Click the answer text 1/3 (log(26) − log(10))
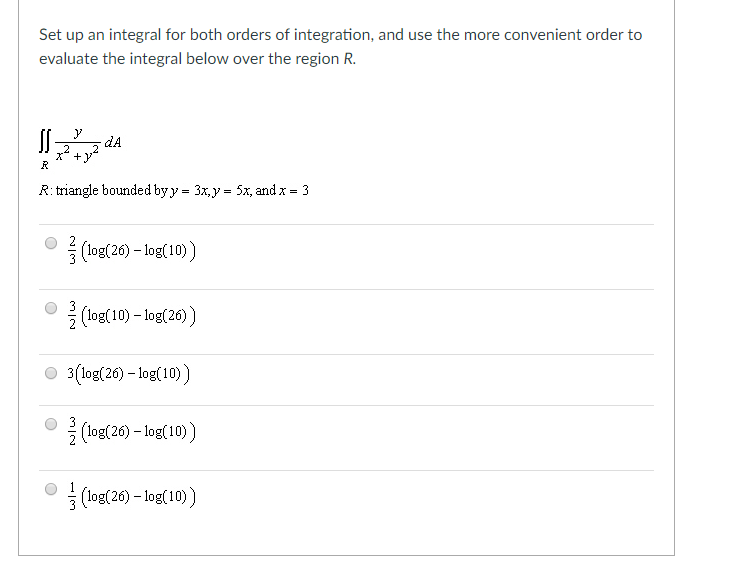This screenshot has height=563, width=743. point(132,496)
